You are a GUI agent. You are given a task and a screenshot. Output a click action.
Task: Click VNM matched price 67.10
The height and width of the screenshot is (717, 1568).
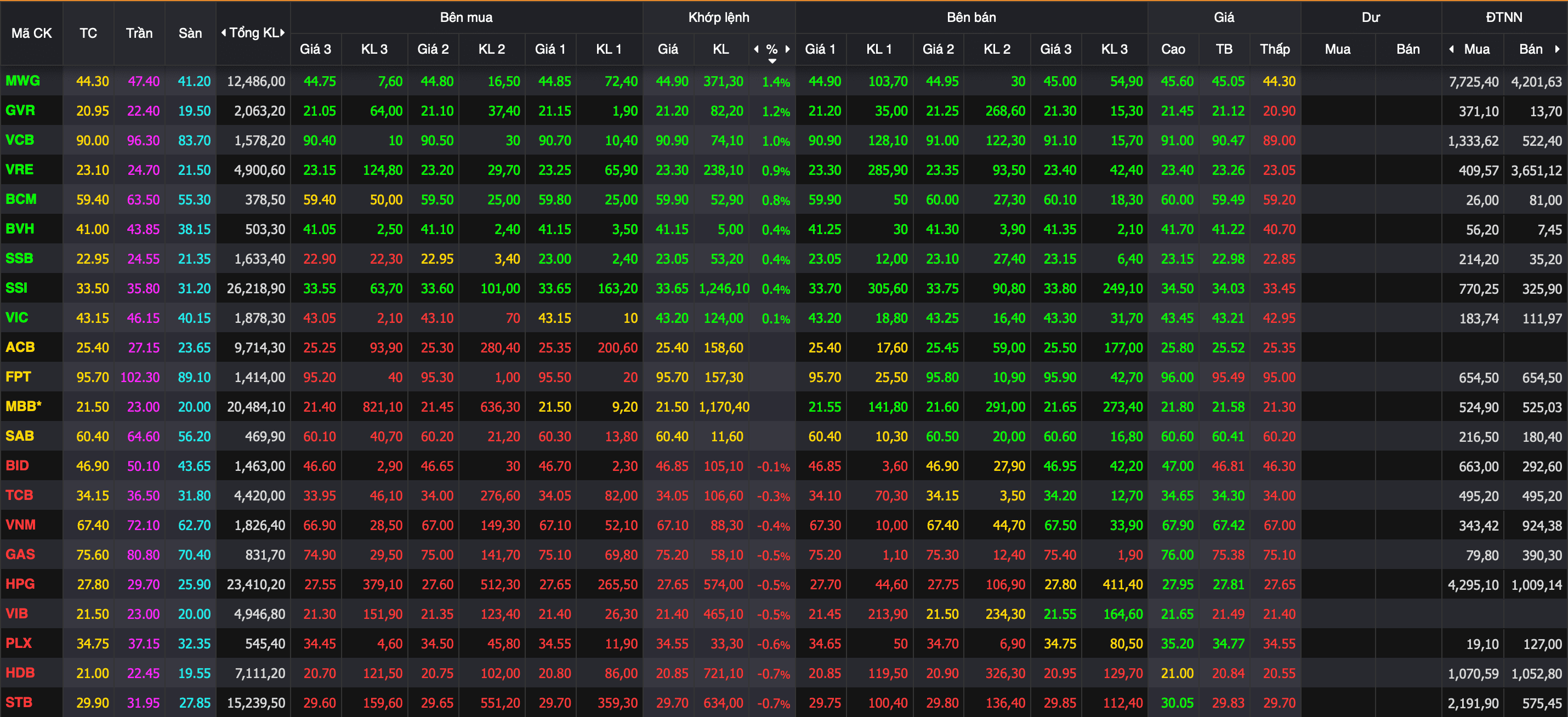tap(672, 525)
